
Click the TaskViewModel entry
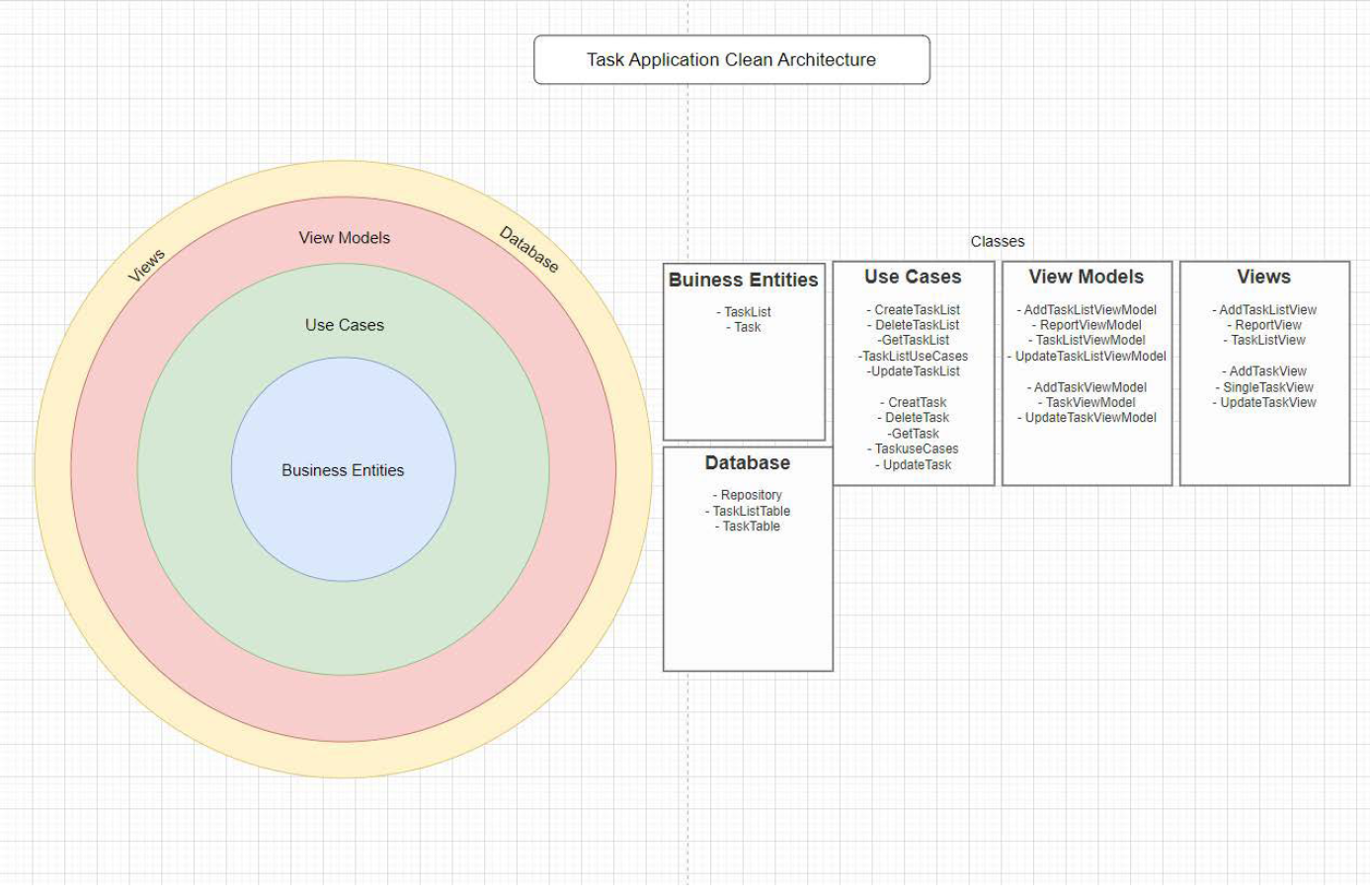(x=1087, y=402)
